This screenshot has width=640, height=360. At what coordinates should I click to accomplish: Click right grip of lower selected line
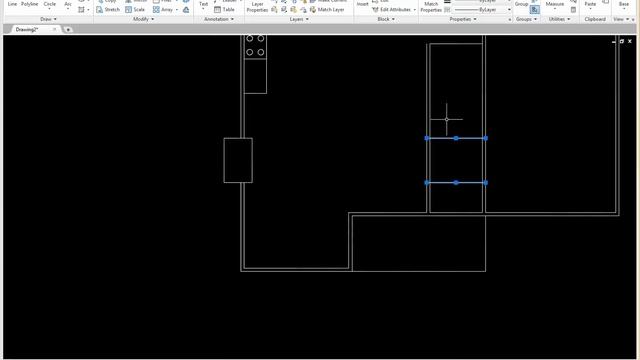tap(485, 183)
